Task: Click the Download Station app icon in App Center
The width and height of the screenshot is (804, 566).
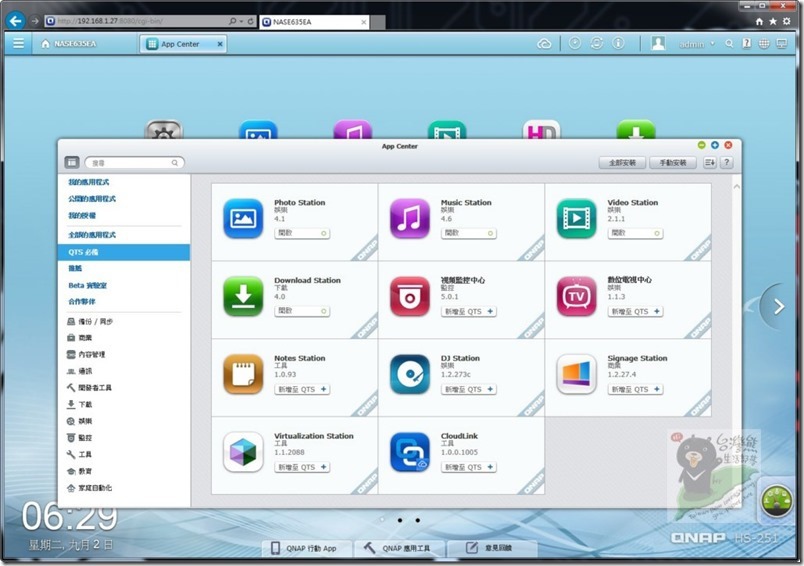Action: coord(244,296)
